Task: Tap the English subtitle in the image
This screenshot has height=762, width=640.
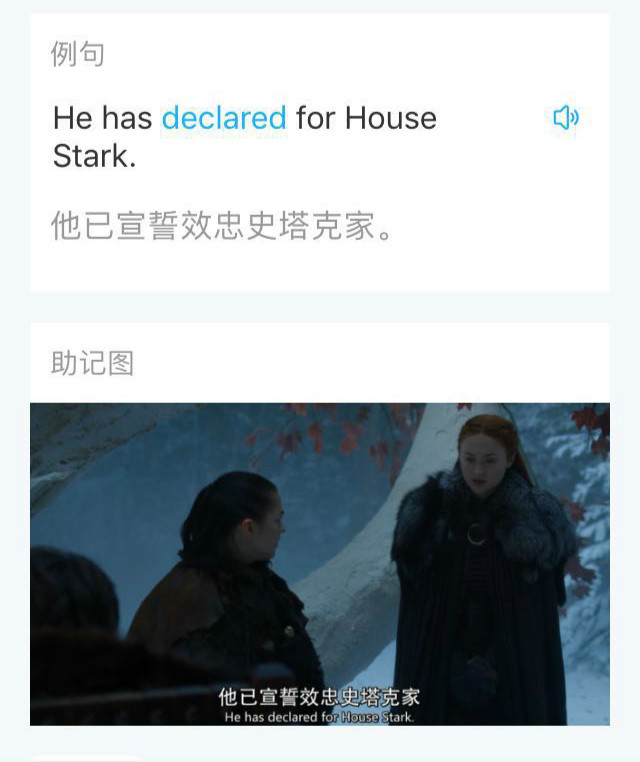Action: point(319,717)
